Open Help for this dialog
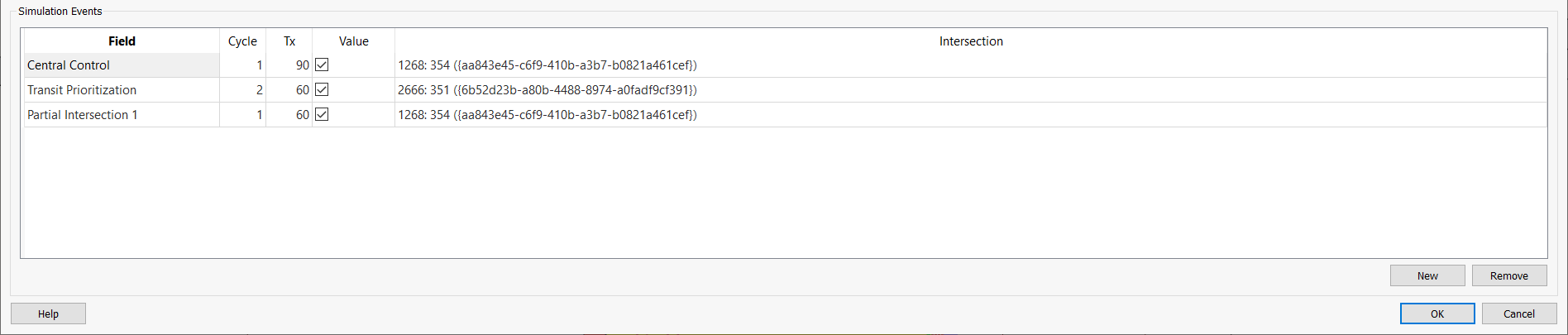This screenshot has height=335, width=1568. [48, 313]
